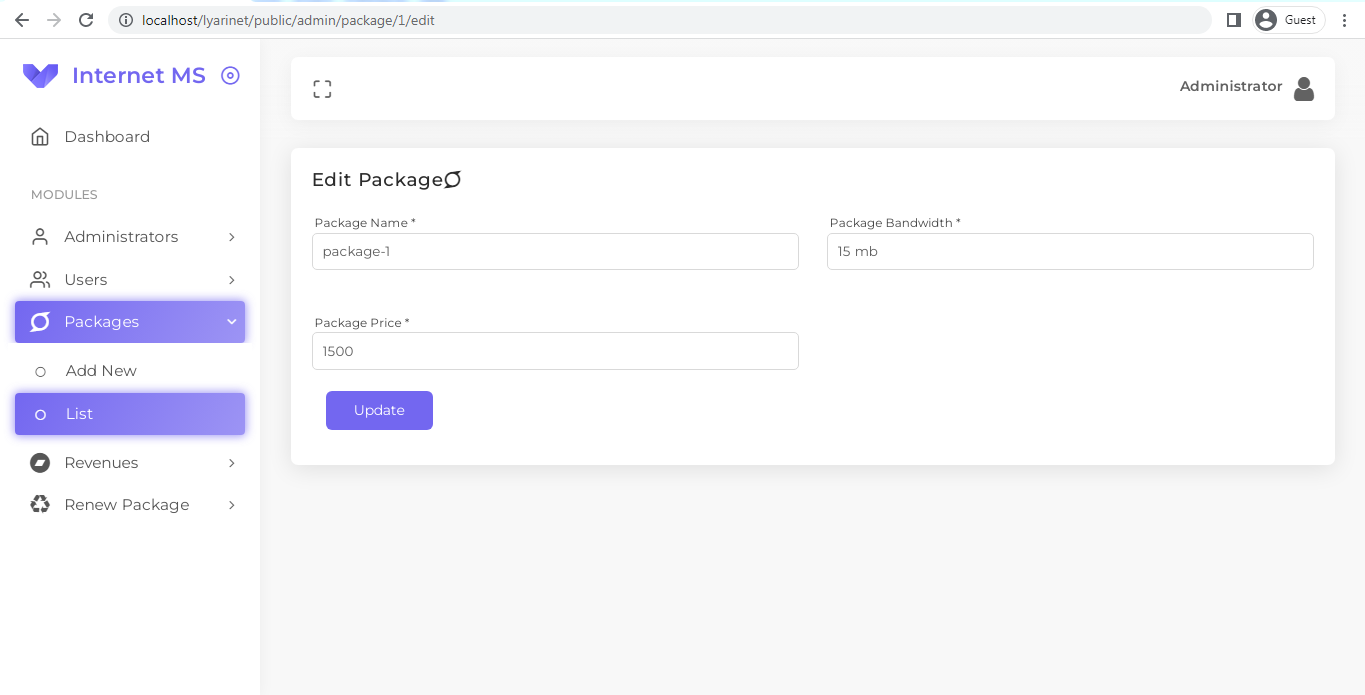Viewport: 1365px width, 695px height.
Task: Expand the Renew Package submenu
Action: [231, 504]
